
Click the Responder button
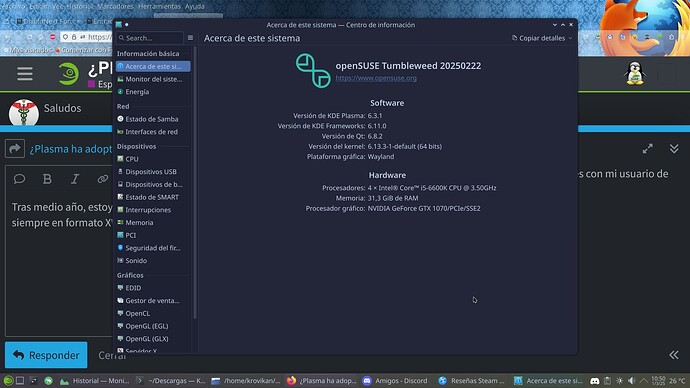coord(46,355)
